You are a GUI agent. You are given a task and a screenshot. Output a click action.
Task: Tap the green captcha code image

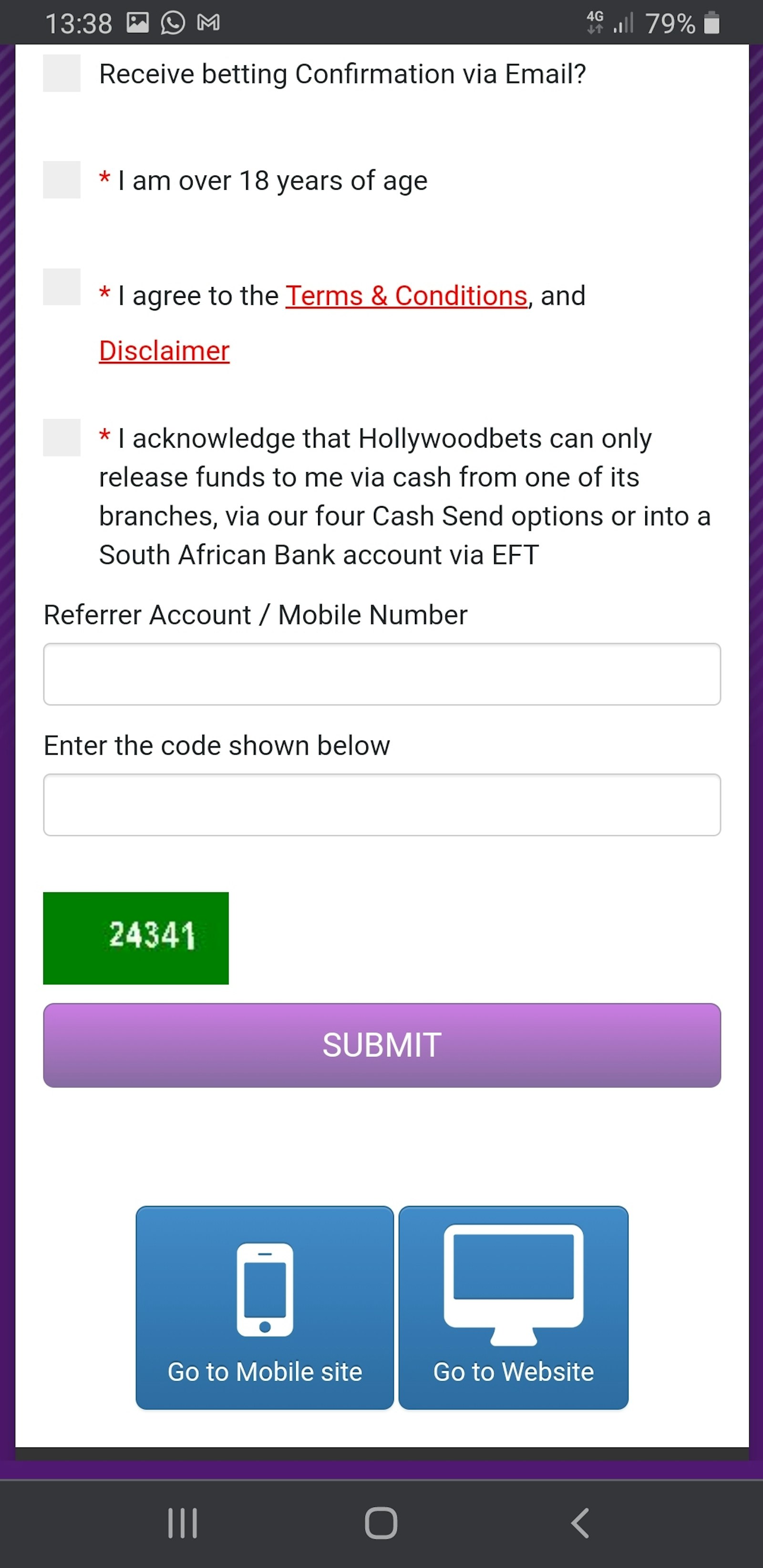pyautogui.click(x=136, y=937)
